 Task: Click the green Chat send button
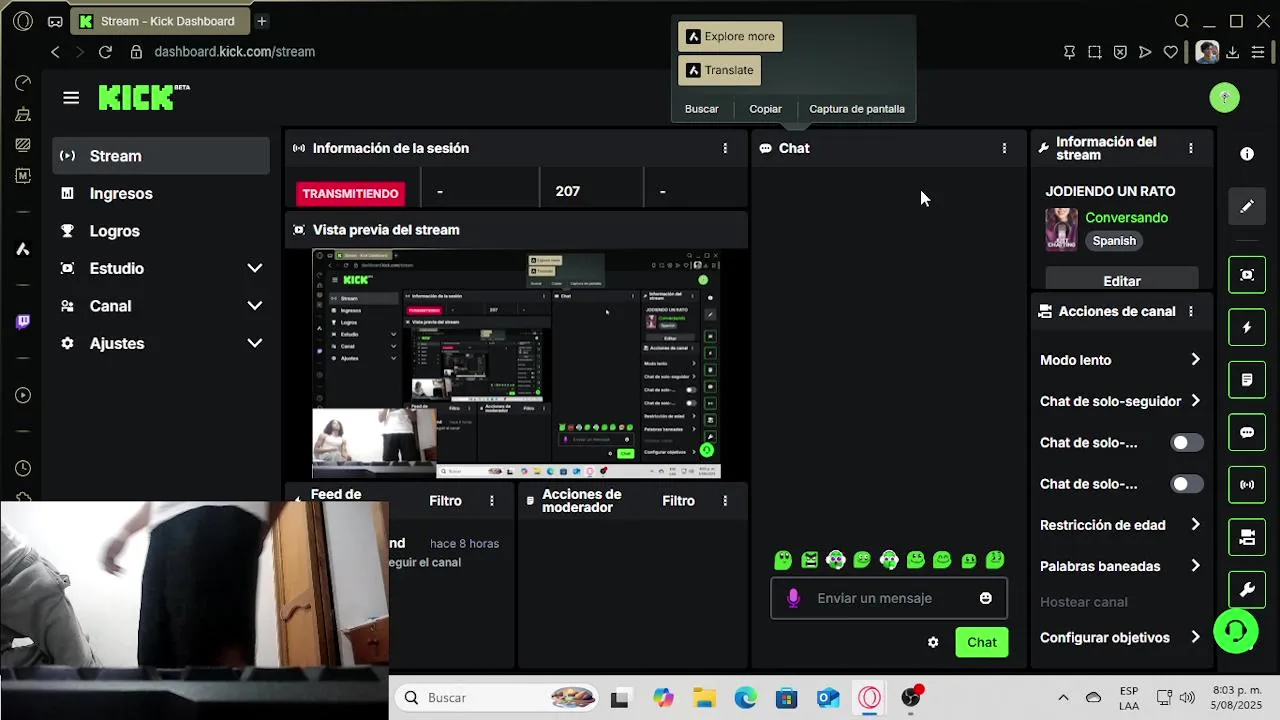(x=982, y=642)
